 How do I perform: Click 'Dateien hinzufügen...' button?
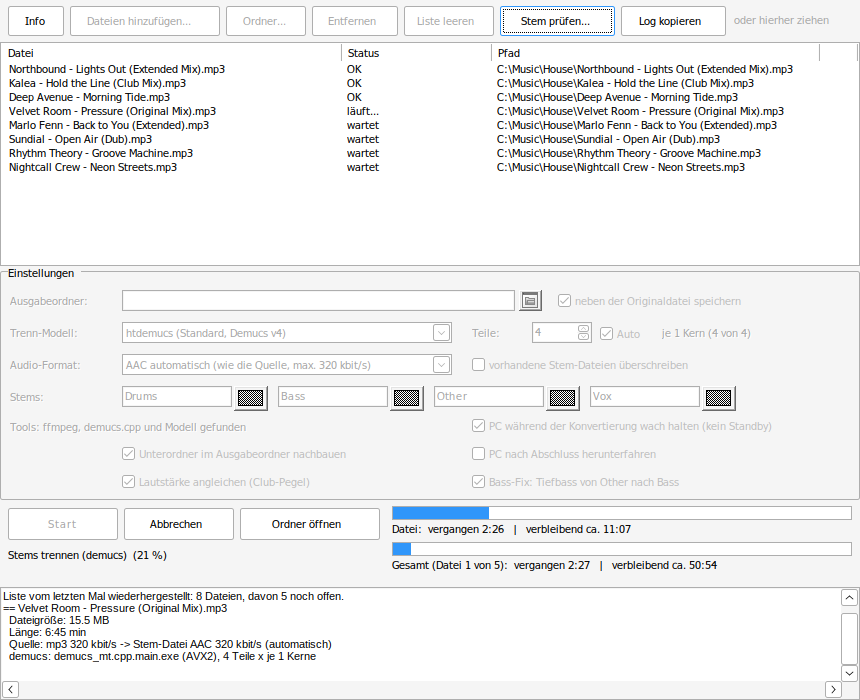pyautogui.click(x=145, y=21)
